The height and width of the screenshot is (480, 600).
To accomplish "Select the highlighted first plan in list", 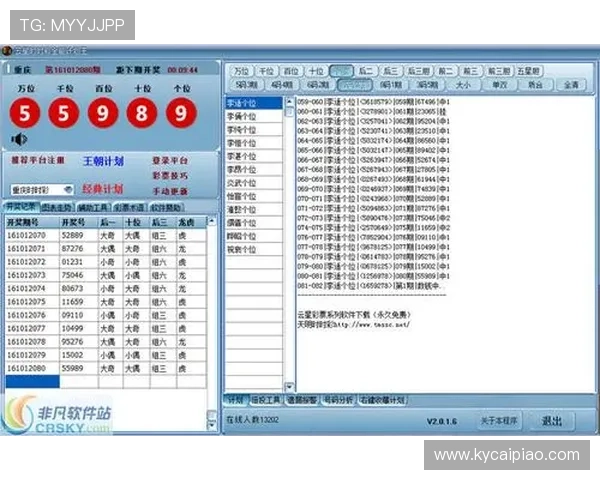I will [x=254, y=103].
